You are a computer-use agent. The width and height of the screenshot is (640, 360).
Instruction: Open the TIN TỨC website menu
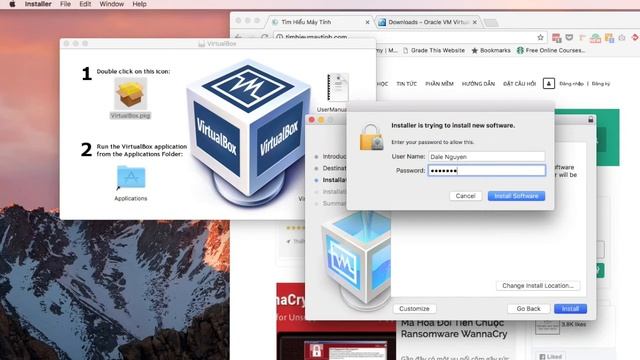407,84
